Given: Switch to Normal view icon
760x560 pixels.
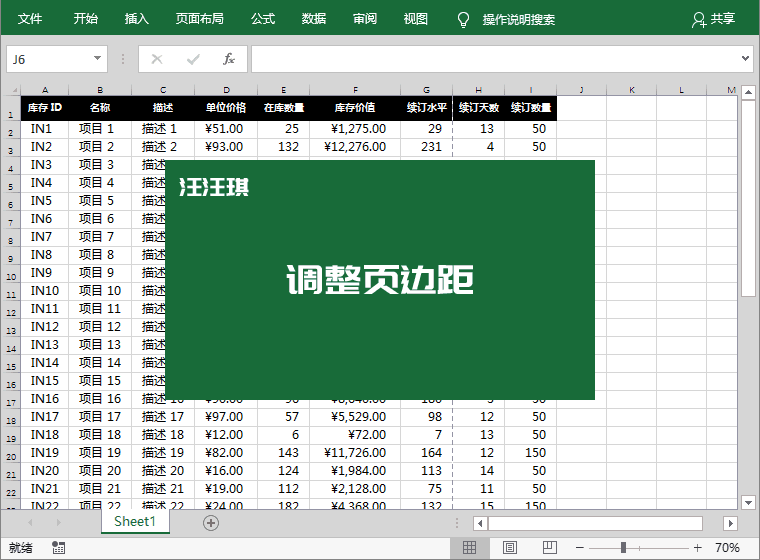Looking at the screenshot, I should click(469, 548).
